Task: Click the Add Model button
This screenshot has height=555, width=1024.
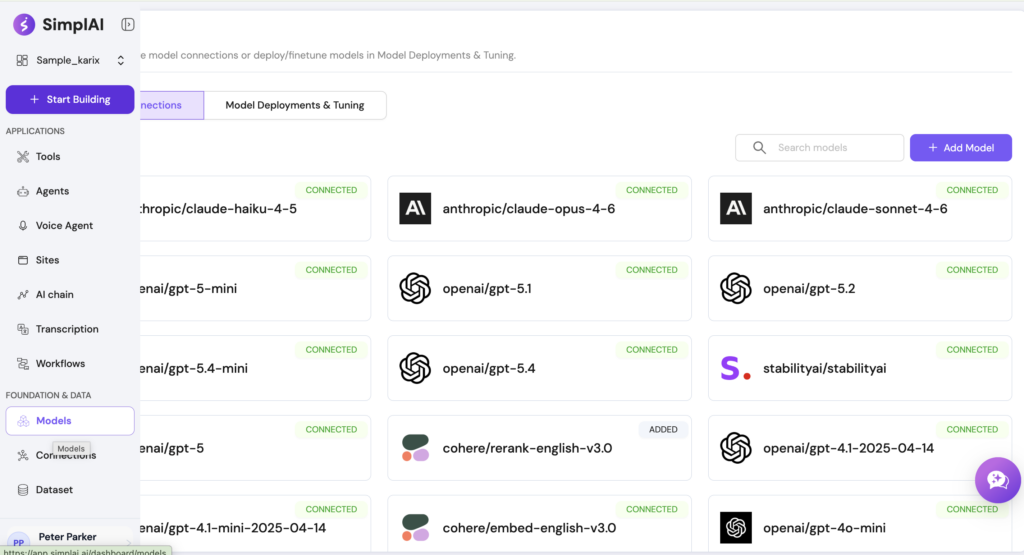Action: coord(961,148)
